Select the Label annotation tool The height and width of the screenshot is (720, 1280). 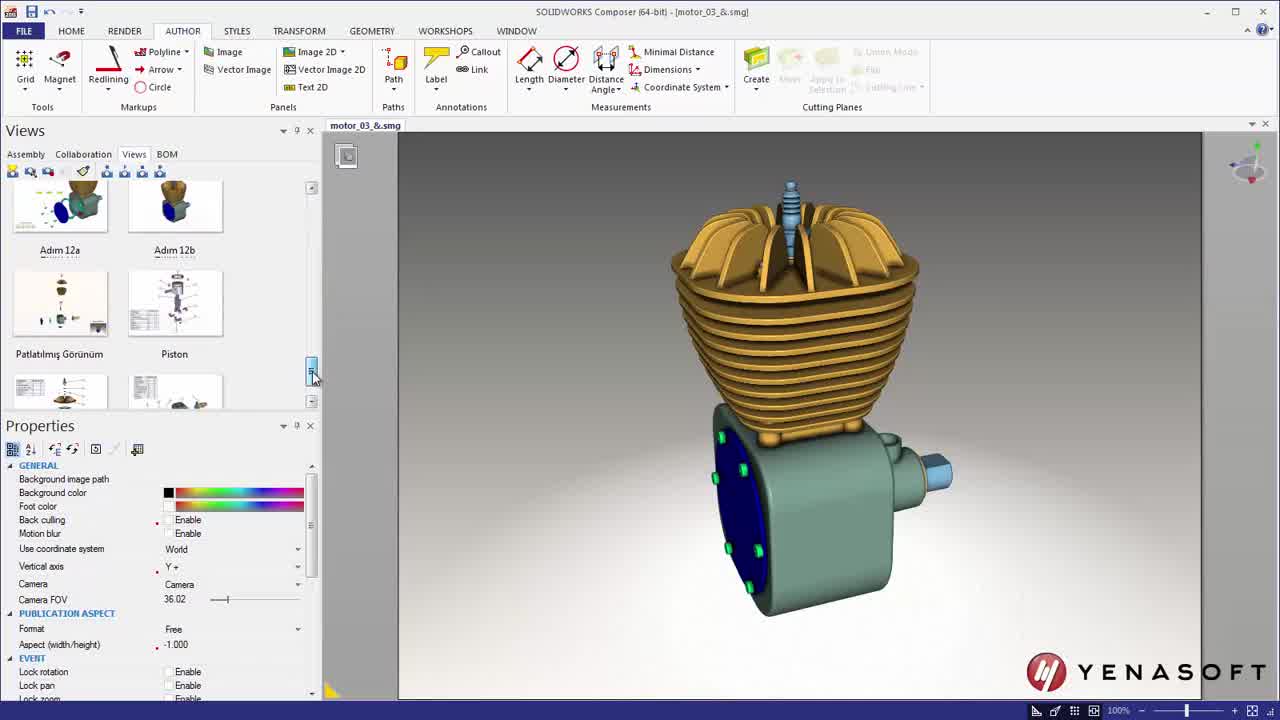(436, 62)
